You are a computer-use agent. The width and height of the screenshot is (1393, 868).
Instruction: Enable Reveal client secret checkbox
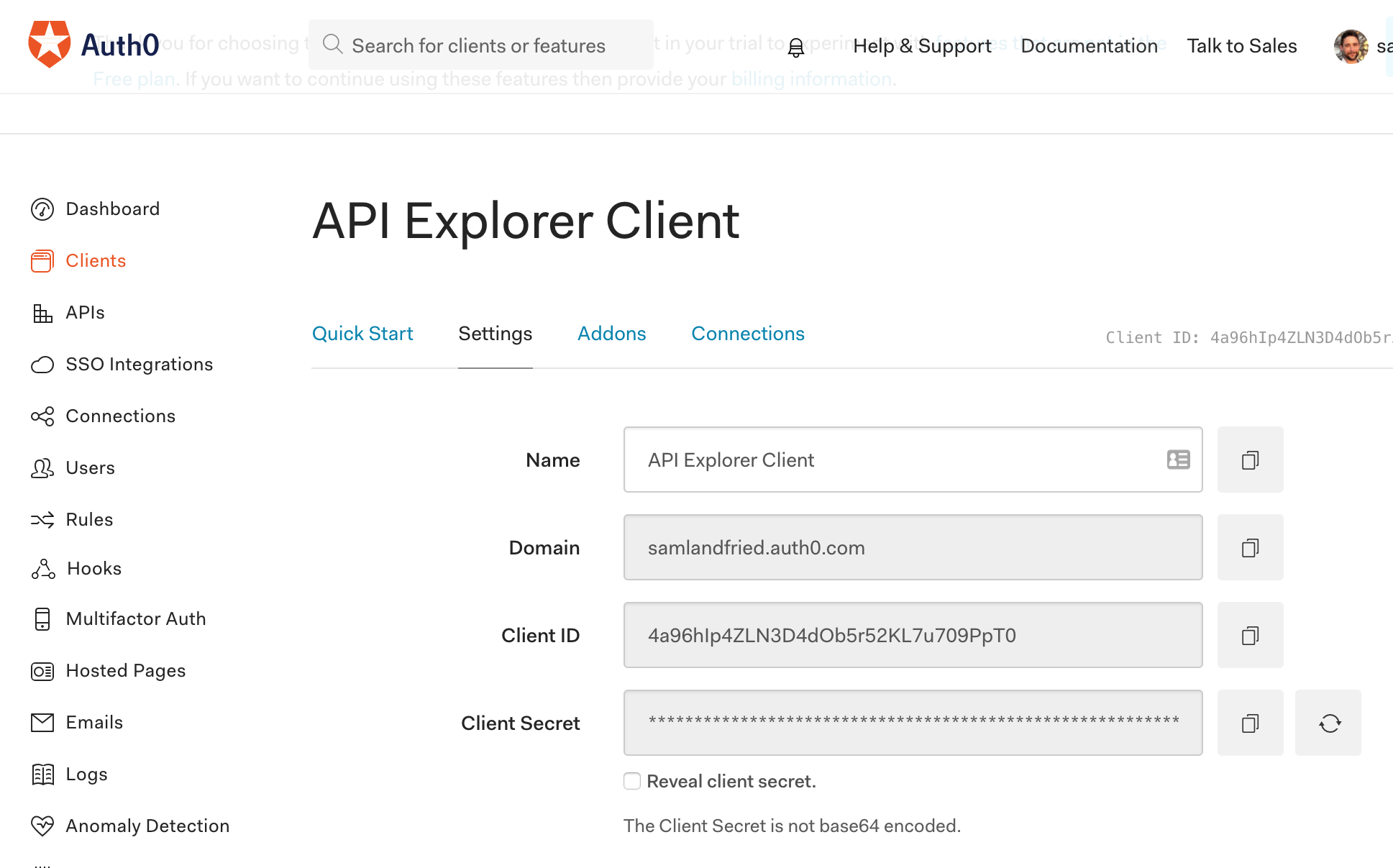coord(632,781)
